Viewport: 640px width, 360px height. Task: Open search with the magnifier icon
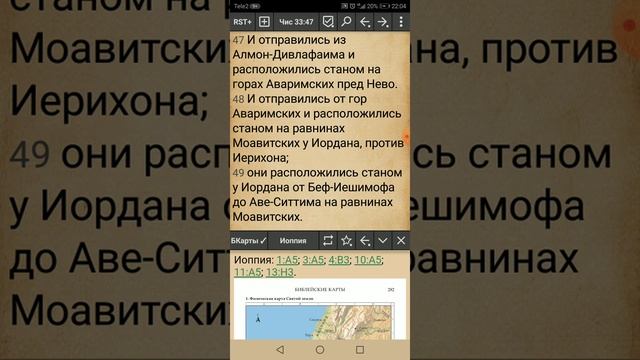pyautogui.click(x=346, y=21)
